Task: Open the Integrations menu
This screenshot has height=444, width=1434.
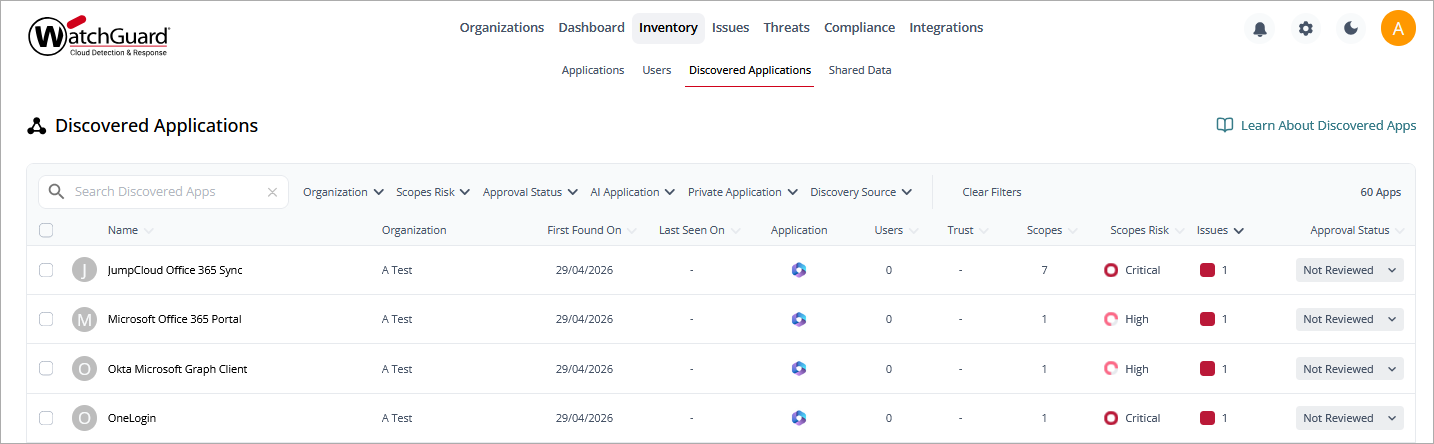Action: pos(946,28)
